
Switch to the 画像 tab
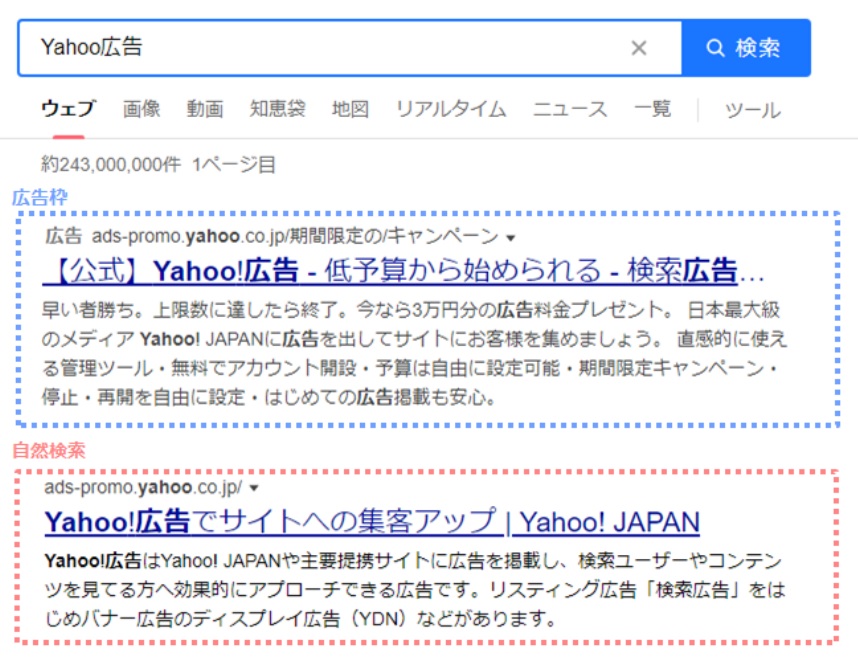click(x=141, y=109)
